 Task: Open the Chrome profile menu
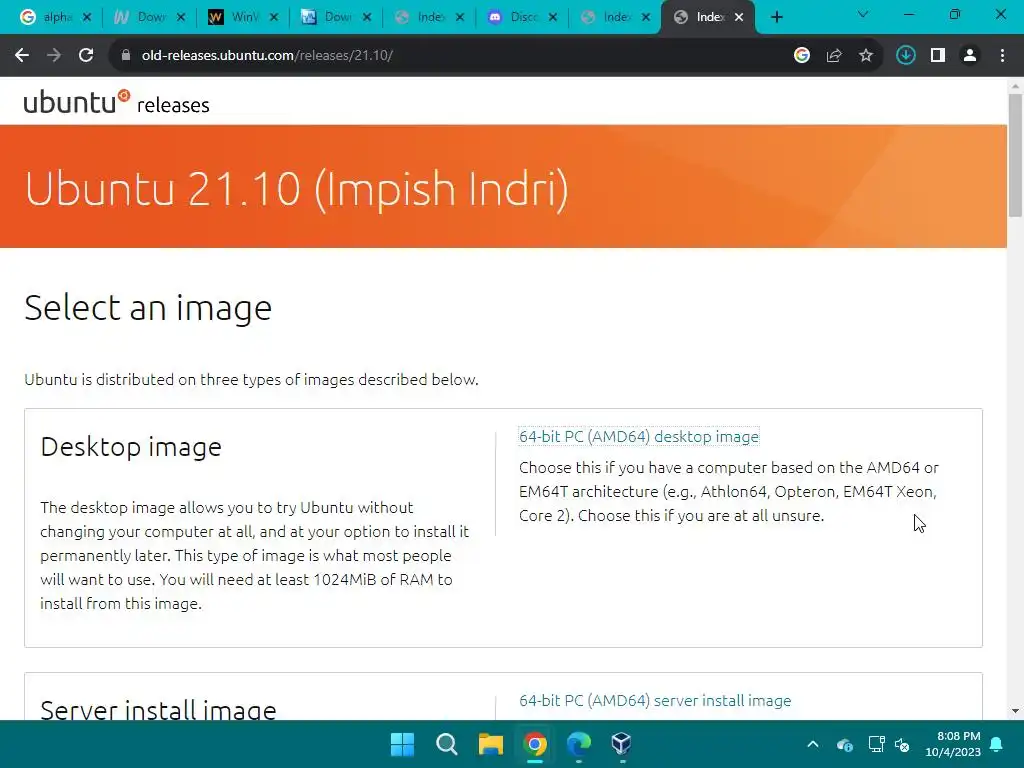970,56
